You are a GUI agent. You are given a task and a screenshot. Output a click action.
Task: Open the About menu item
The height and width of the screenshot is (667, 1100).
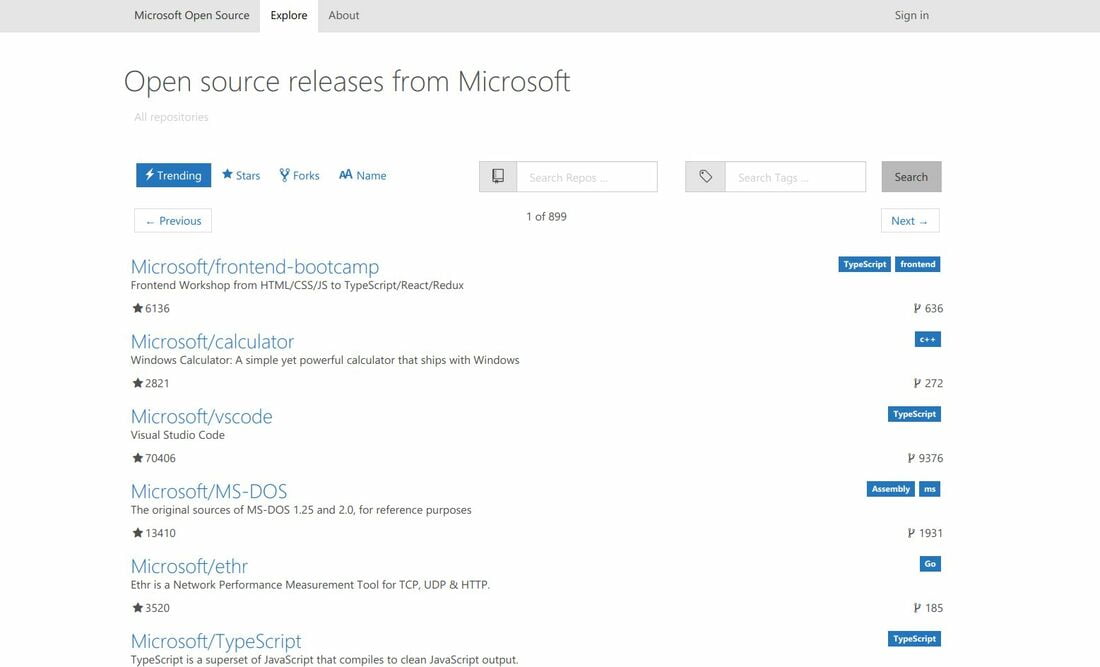pyautogui.click(x=343, y=15)
